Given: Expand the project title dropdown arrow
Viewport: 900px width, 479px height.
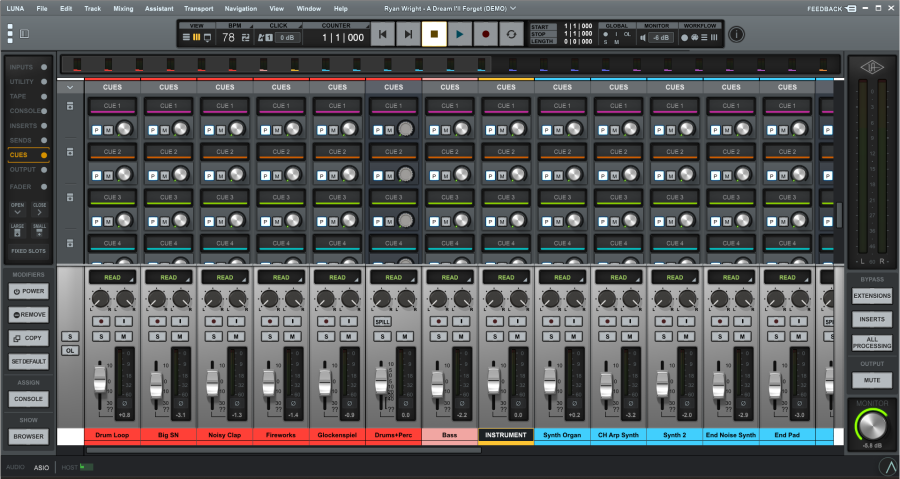Looking at the screenshot, I should (x=513, y=9).
